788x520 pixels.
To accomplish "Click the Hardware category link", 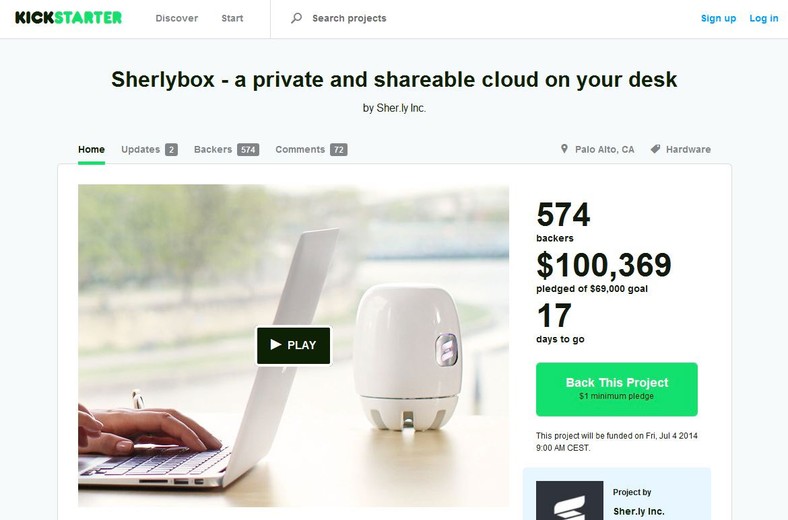I will tap(688, 149).
